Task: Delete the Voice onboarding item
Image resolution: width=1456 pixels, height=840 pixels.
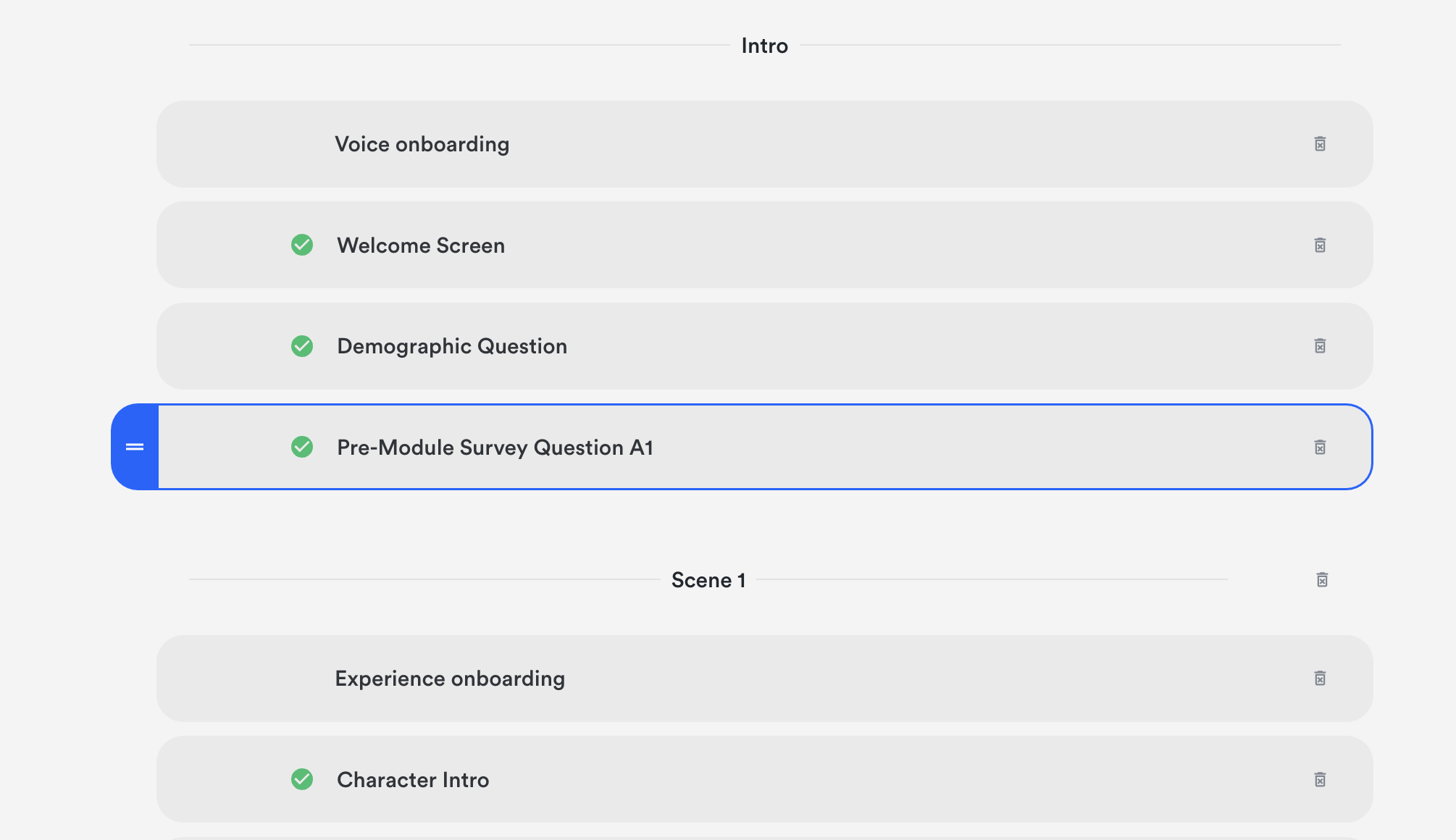Action: (1320, 144)
